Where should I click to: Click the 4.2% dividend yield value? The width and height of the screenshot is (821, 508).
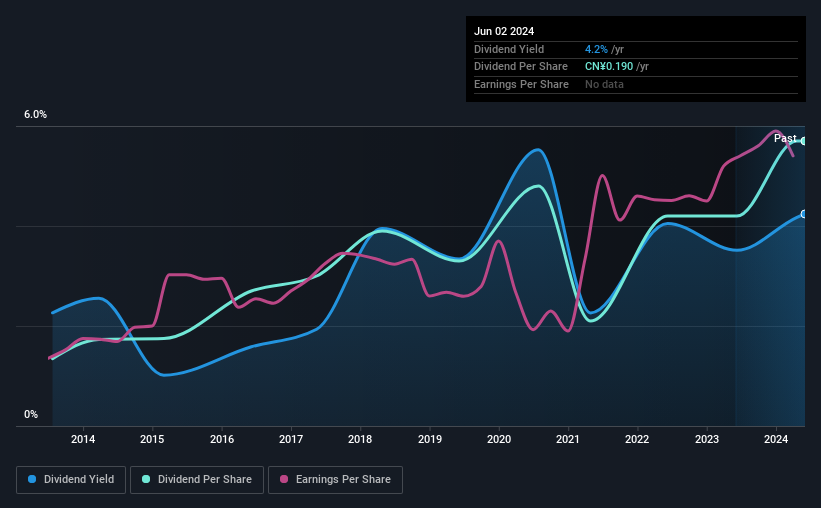(x=596, y=49)
